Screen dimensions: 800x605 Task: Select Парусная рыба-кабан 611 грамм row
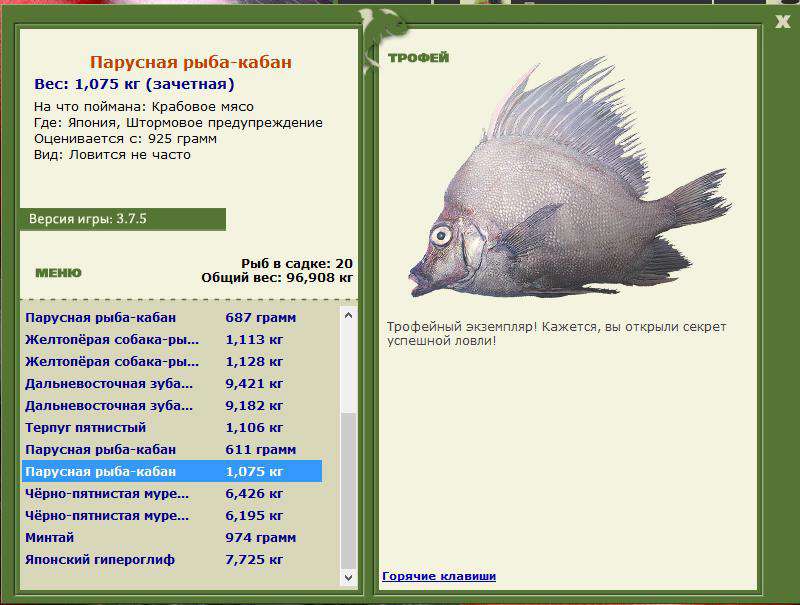[172, 449]
